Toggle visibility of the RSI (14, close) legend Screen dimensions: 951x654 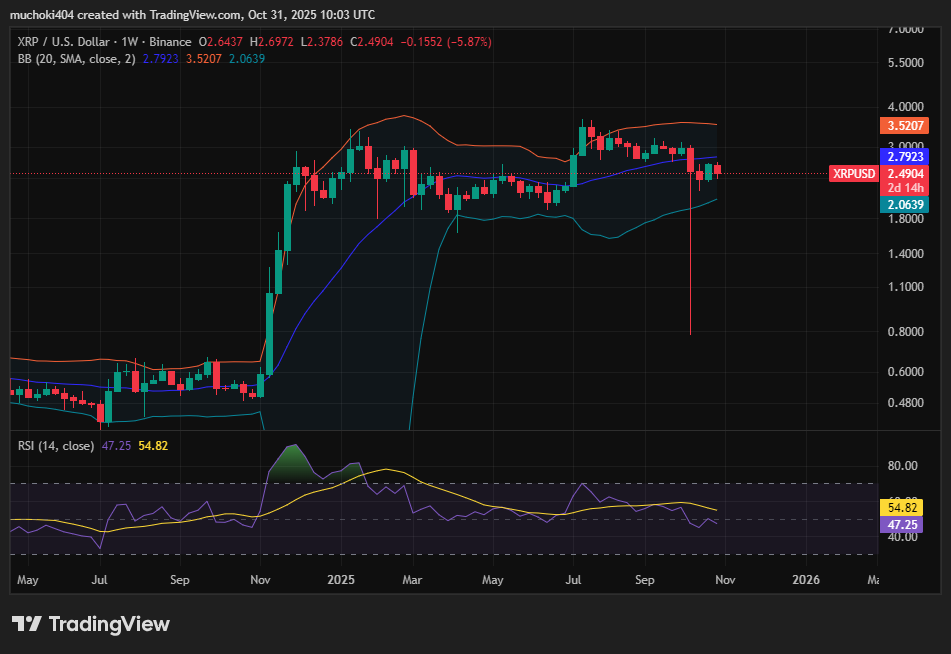coord(55,445)
